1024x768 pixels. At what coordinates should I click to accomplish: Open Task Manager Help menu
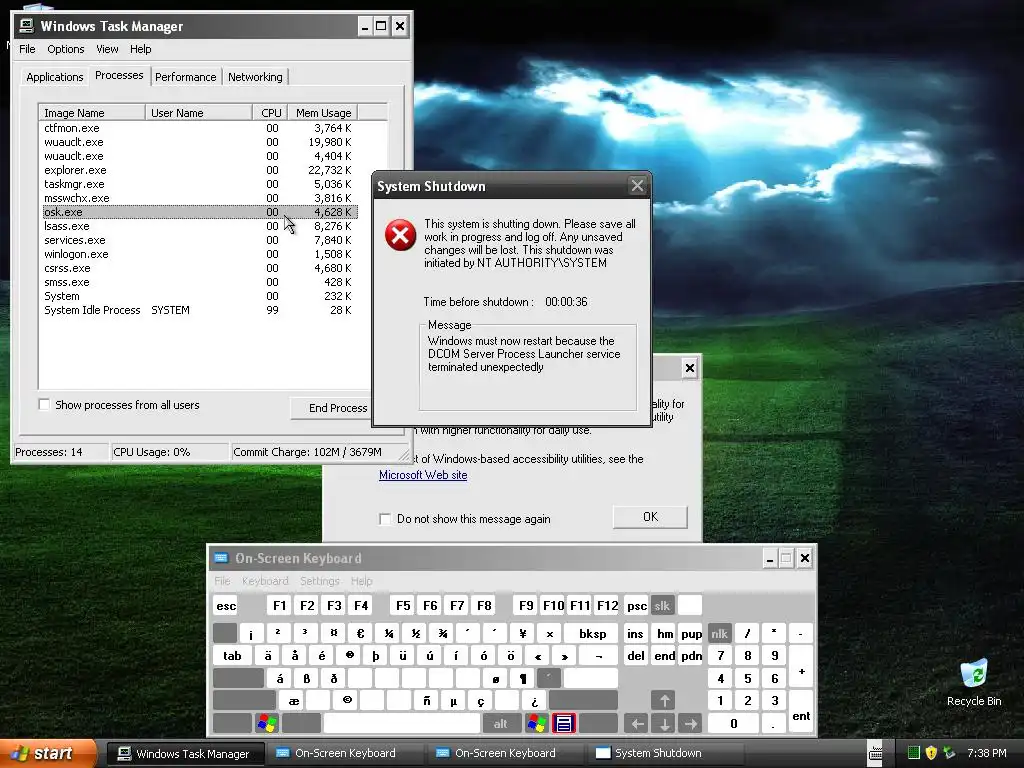(140, 49)
